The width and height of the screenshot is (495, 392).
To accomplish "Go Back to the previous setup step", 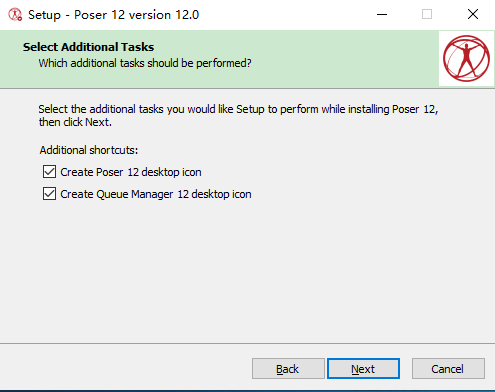I will pos(288,369).
